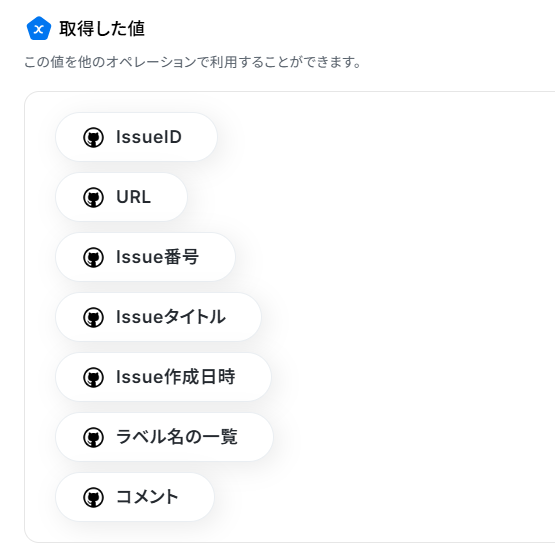Click the GitHub icon beside コメント

pos(93,497)
